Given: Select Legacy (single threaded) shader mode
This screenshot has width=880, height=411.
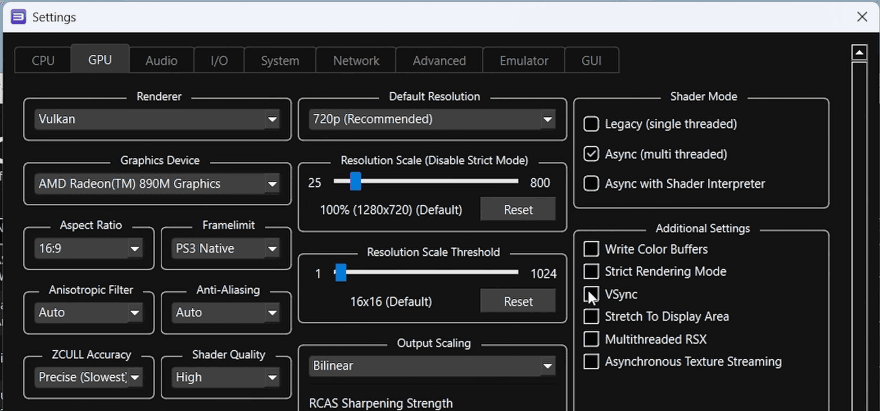Looking at the screenshot, I should click(591, 124).
